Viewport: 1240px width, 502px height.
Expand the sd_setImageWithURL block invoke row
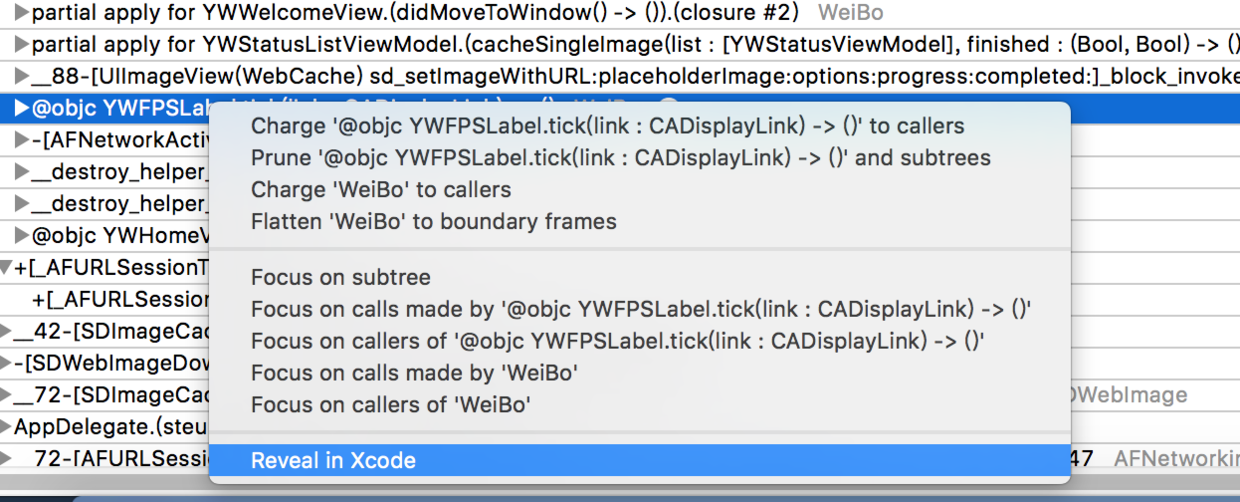22,76
